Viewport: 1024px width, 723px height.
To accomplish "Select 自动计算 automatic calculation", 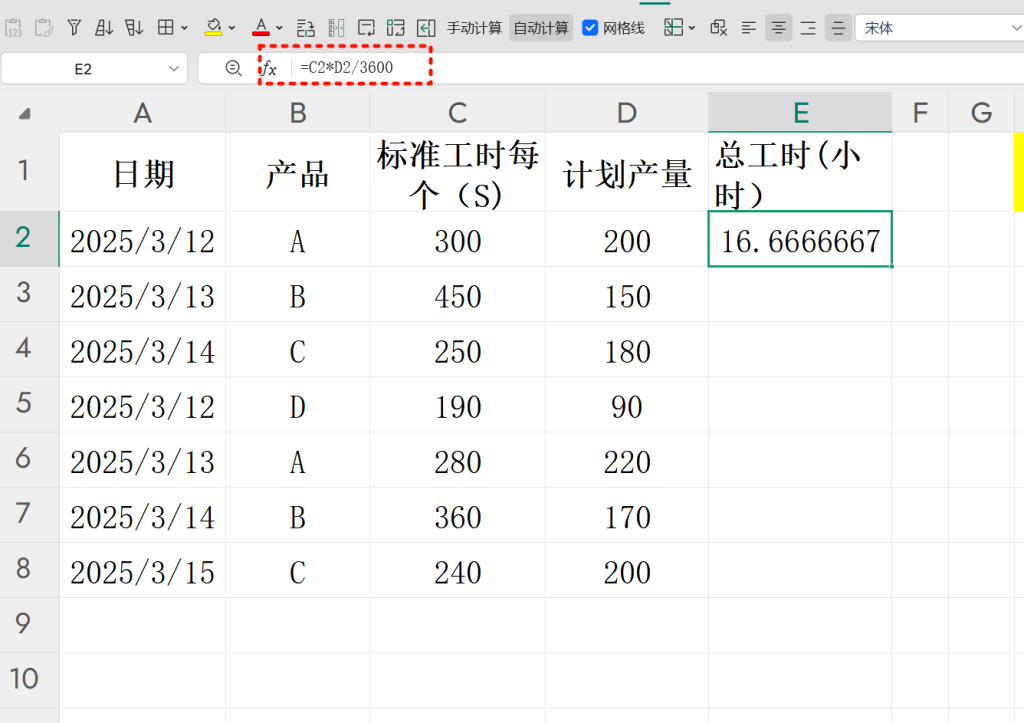I will pyautogui.click(x=541, y=28).
